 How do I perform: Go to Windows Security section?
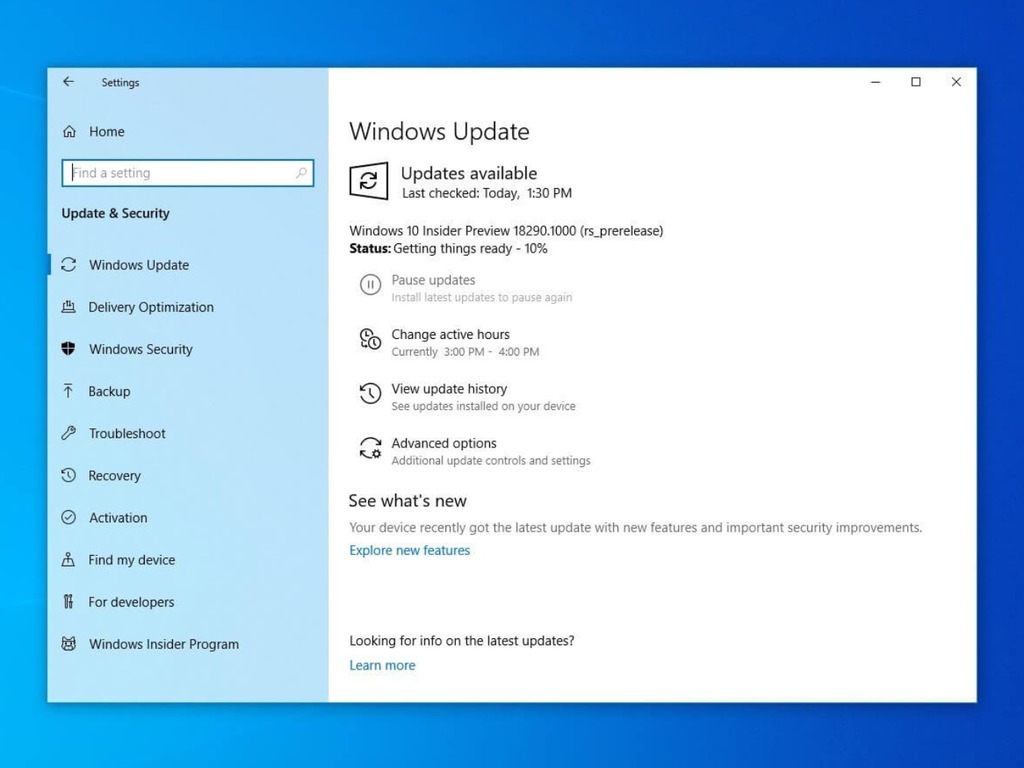pyautogui.click(x=141, y=349)
